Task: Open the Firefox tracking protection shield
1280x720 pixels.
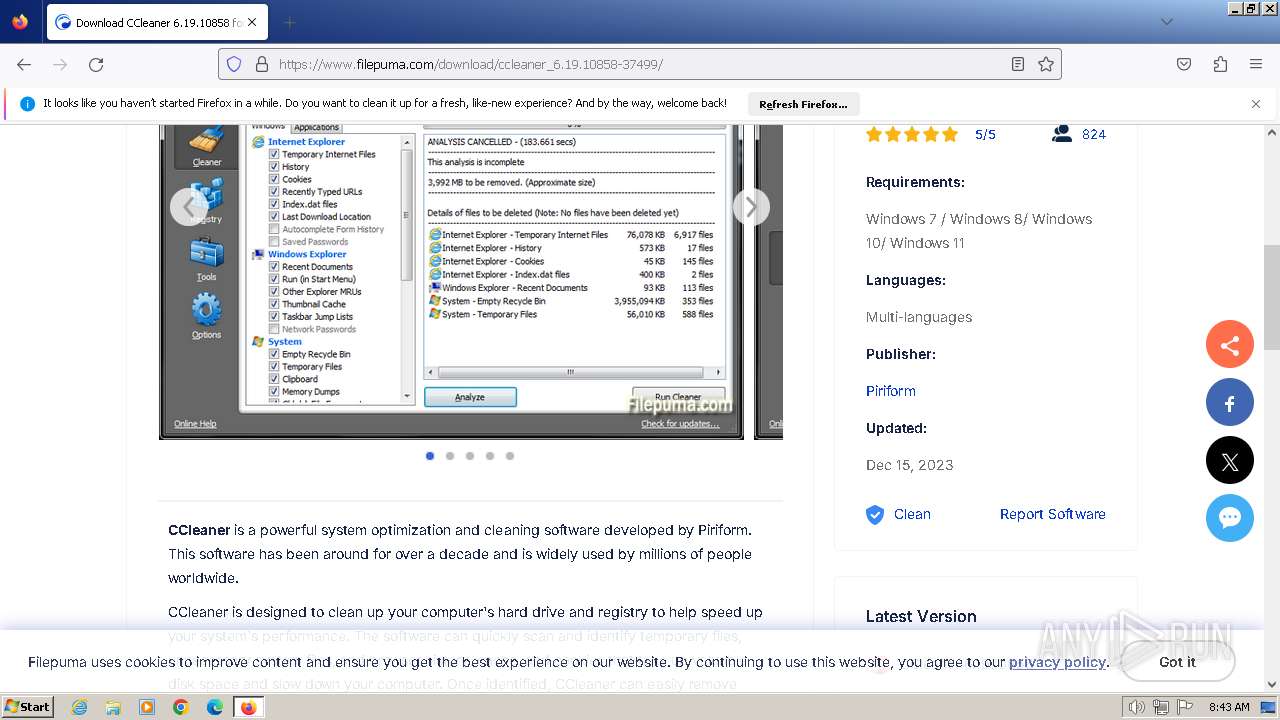Action: (234, 64)
